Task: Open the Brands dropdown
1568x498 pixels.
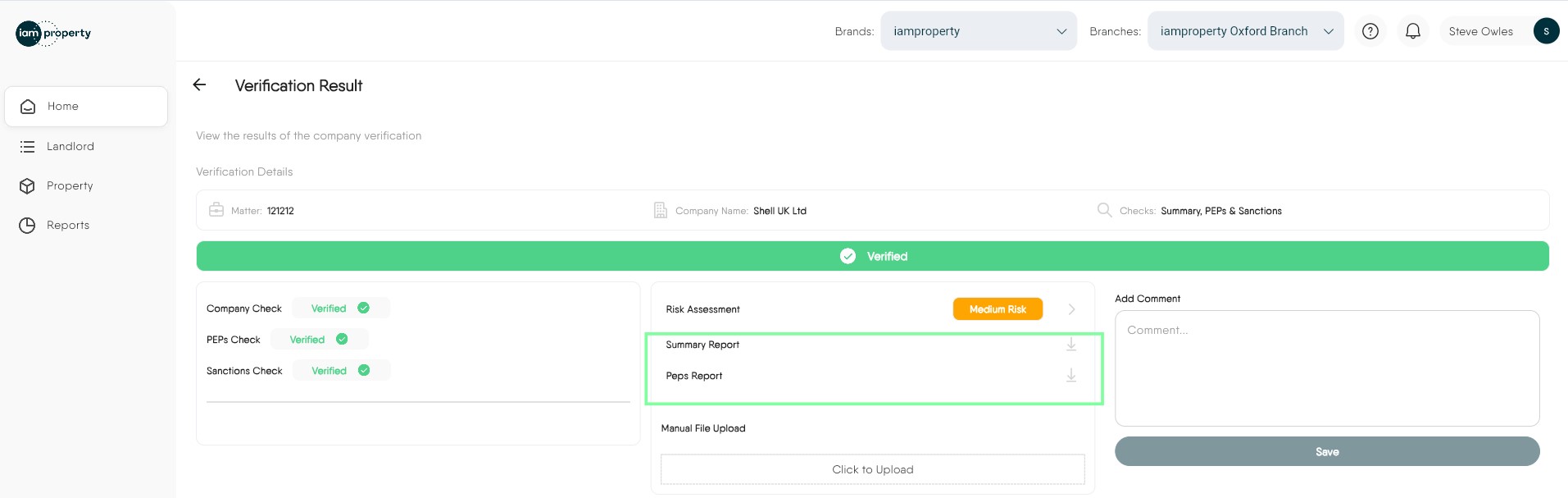Action: pos(978,31)
